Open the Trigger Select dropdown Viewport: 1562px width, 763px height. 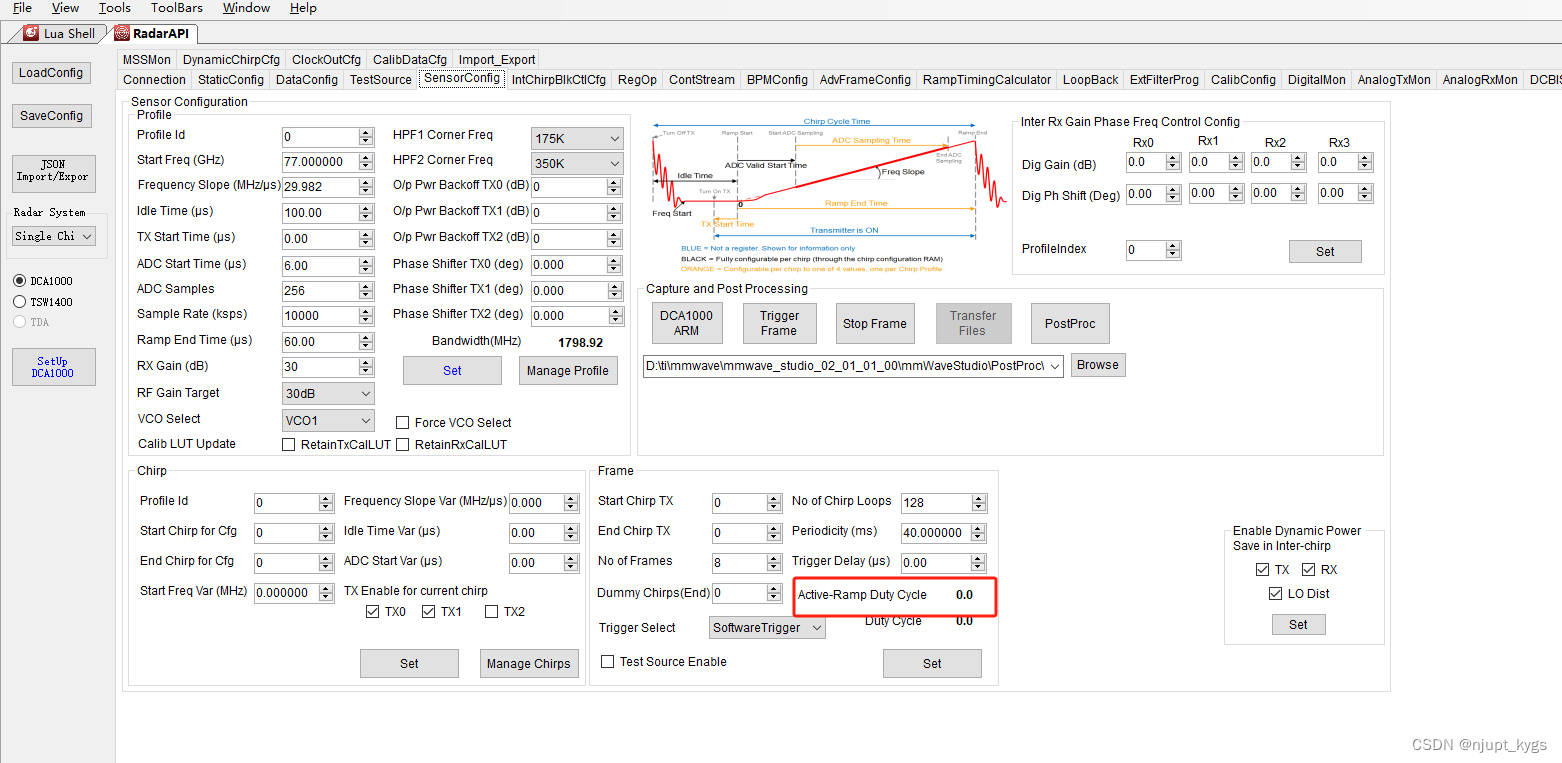point(767,628)
